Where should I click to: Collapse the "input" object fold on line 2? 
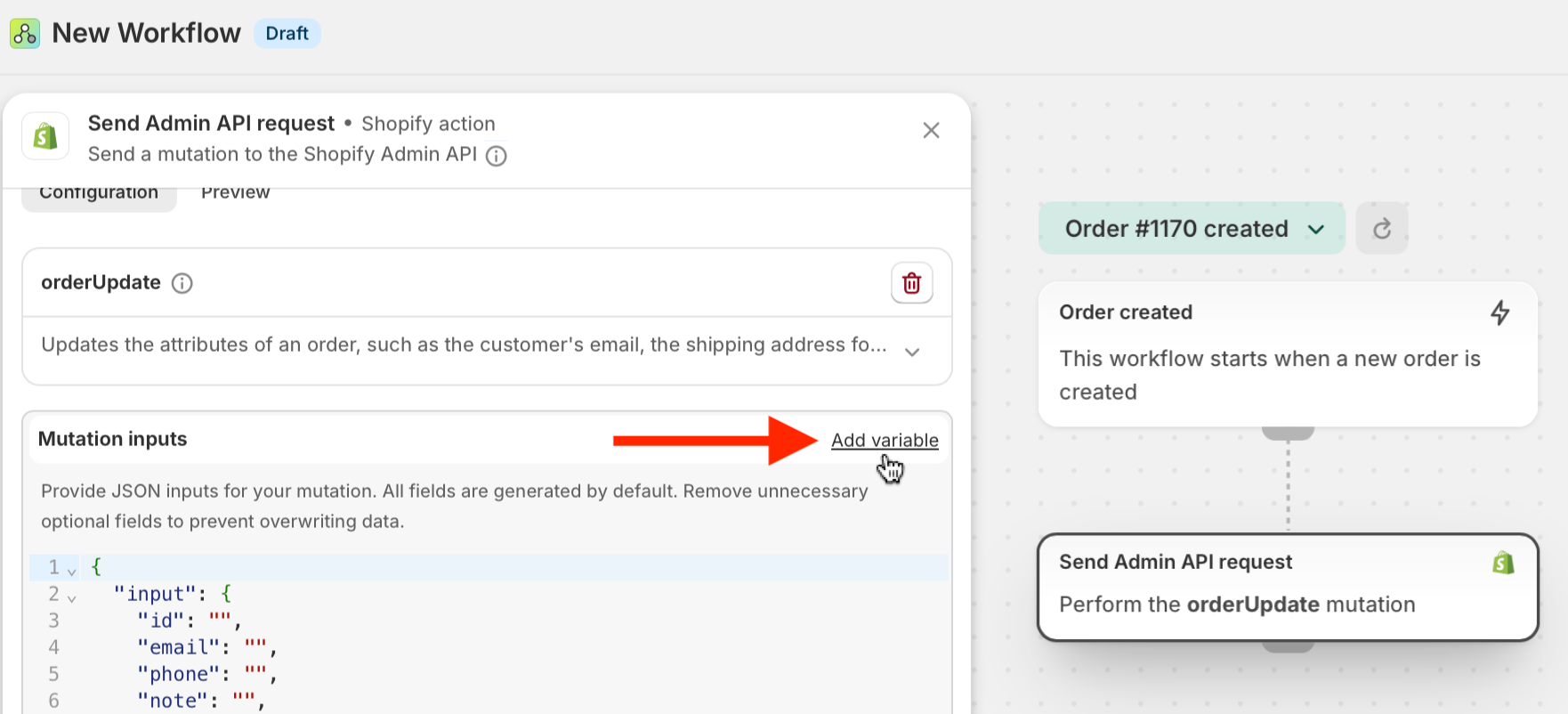pyautogui.click(x=72, y=597)
